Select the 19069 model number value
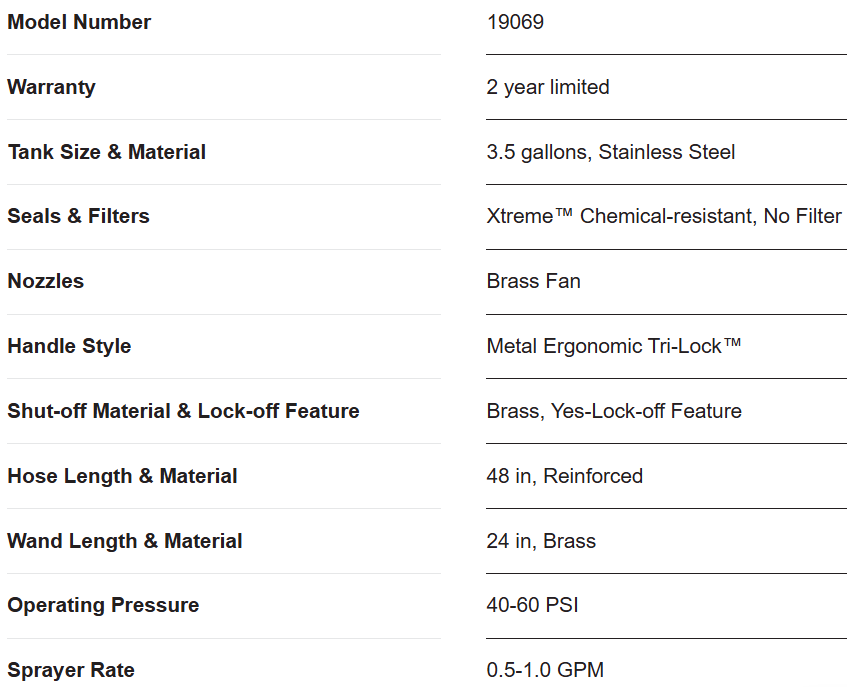Viewport: 847px width, 687px height. click(515, 22)
